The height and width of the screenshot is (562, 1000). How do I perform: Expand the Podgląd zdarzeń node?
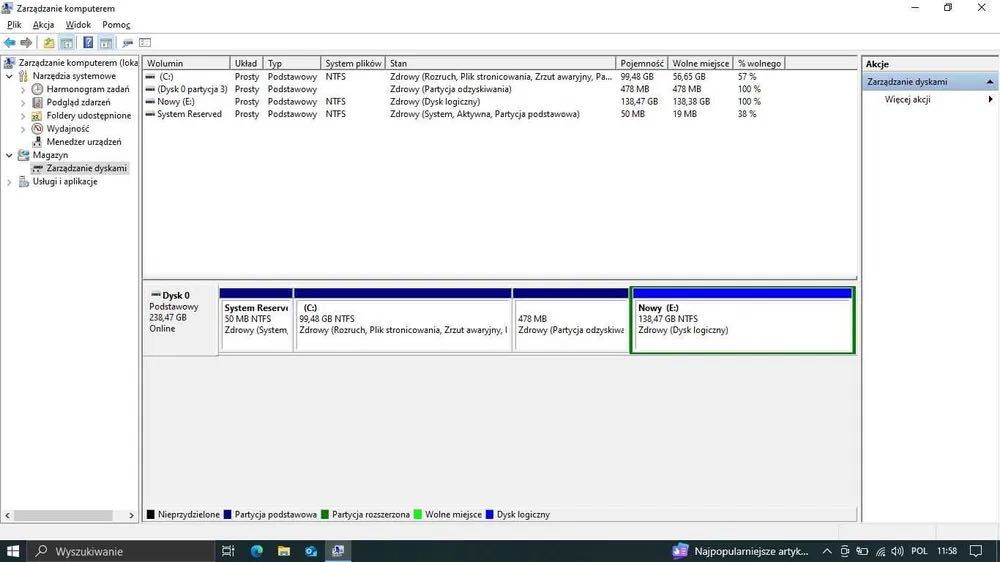click(23, 102)
